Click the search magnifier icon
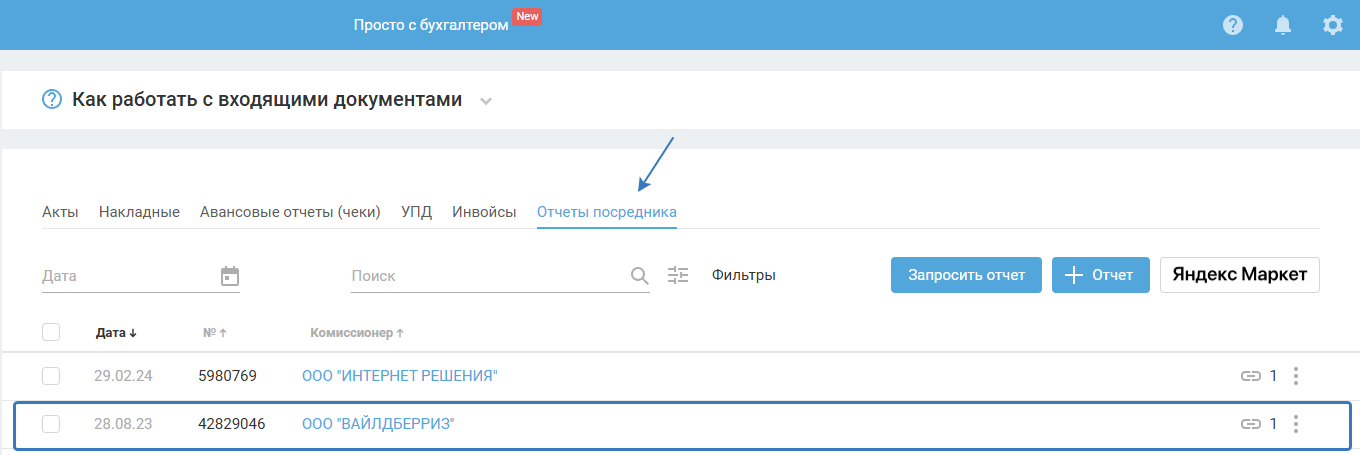The image size is (1360, 455). [x=640, y=276]
